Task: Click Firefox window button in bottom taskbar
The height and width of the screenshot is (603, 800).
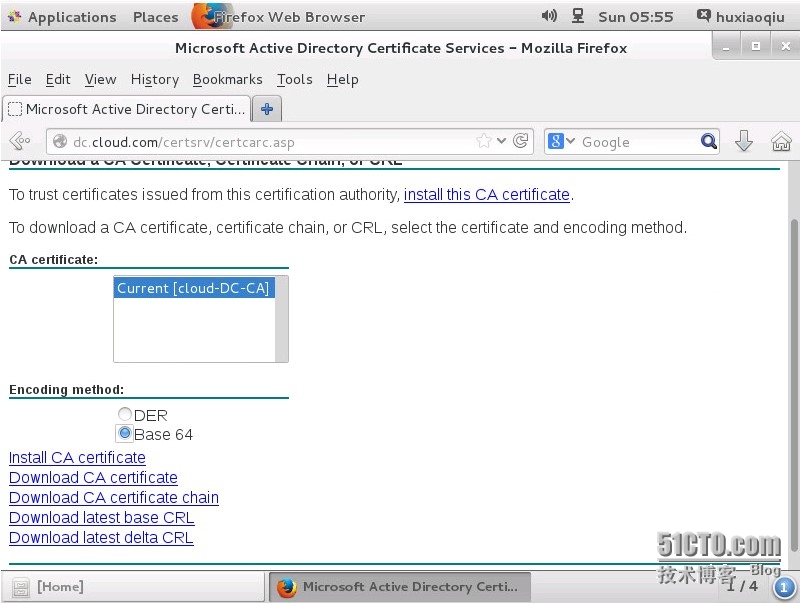Action: [x=399, y=587]
